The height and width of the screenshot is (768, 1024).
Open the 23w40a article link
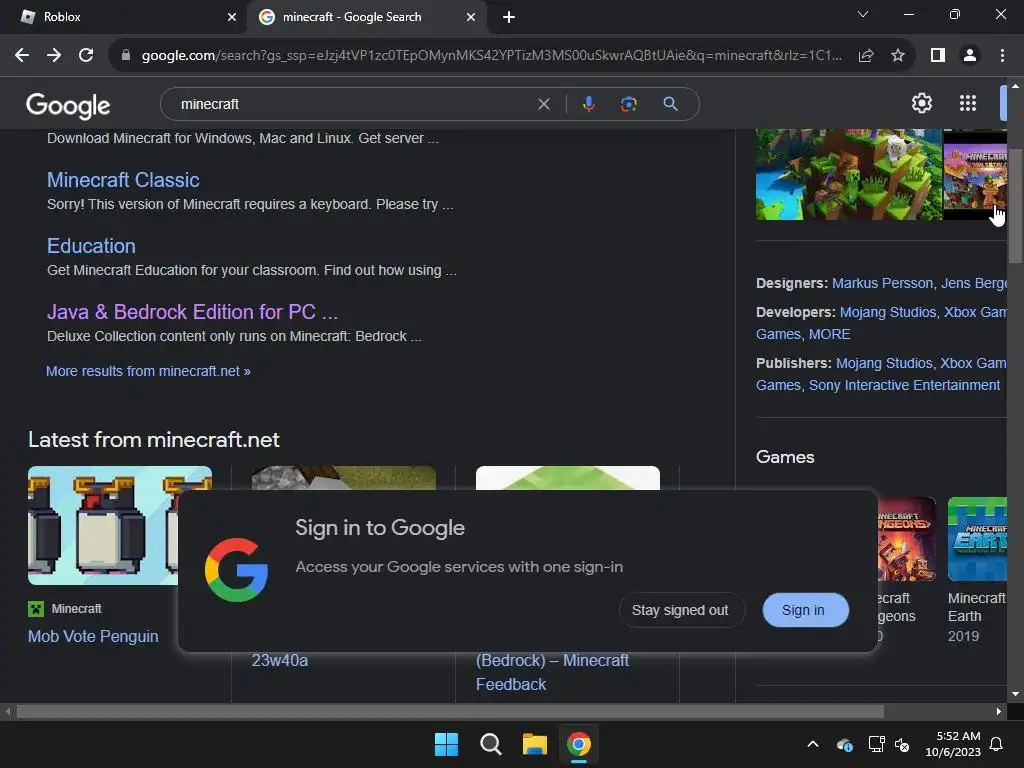(x=280, y=660)
